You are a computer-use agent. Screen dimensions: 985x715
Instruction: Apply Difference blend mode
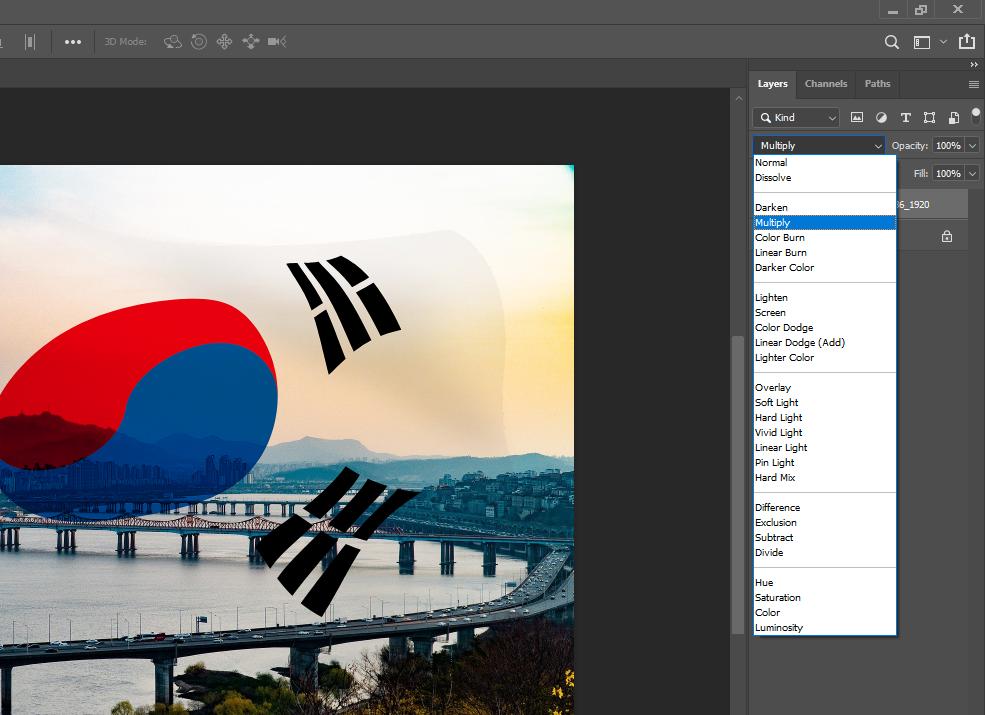click(824, 508)
